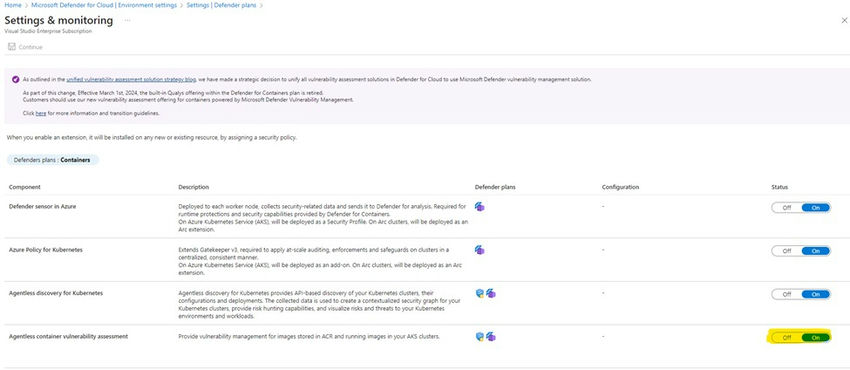This screenshot has height=370, width=850.
Task: Click the Component column header
Action: click(x=25, y=187)
